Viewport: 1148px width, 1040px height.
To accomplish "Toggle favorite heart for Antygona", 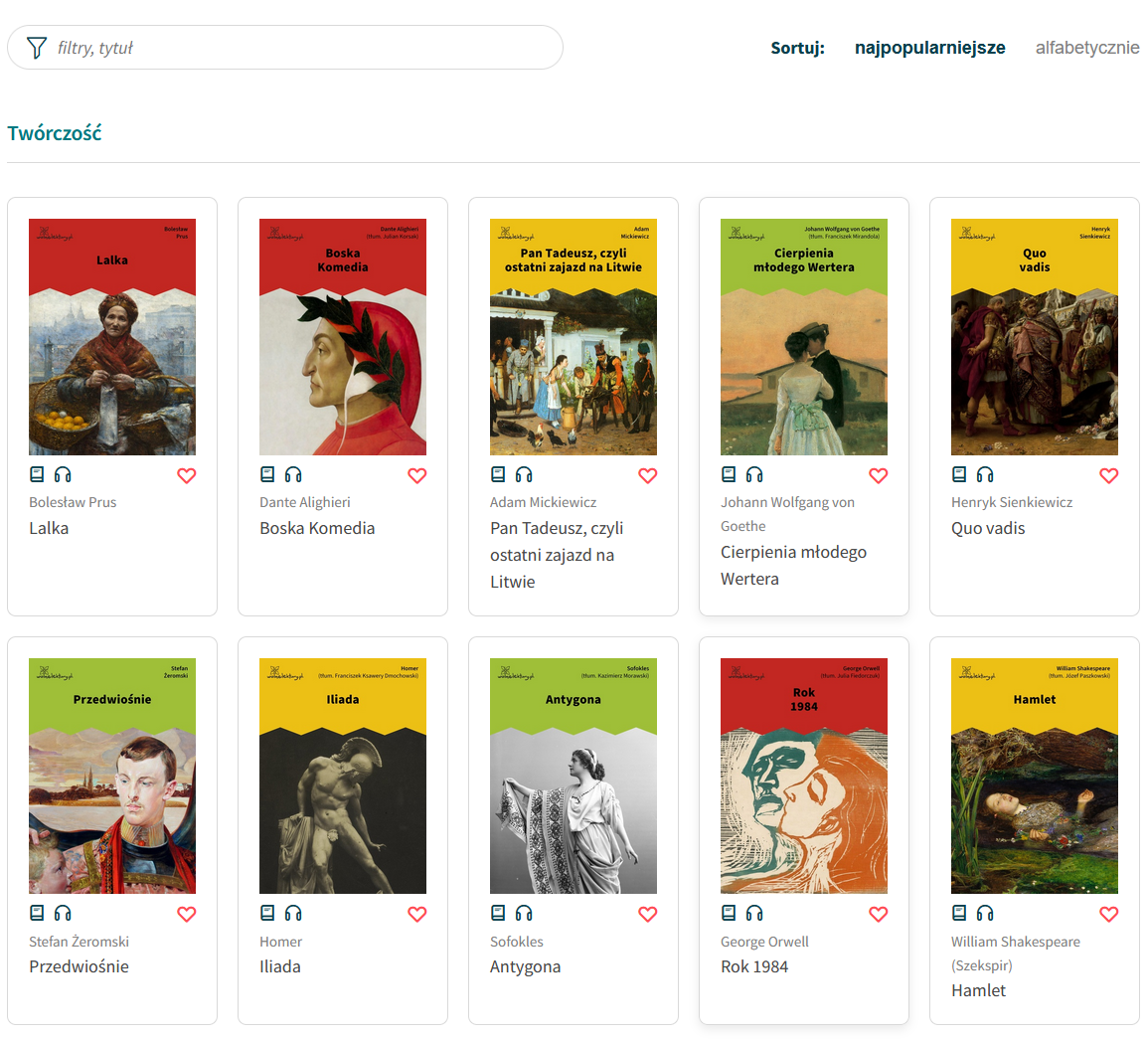I will pos(648,914).
